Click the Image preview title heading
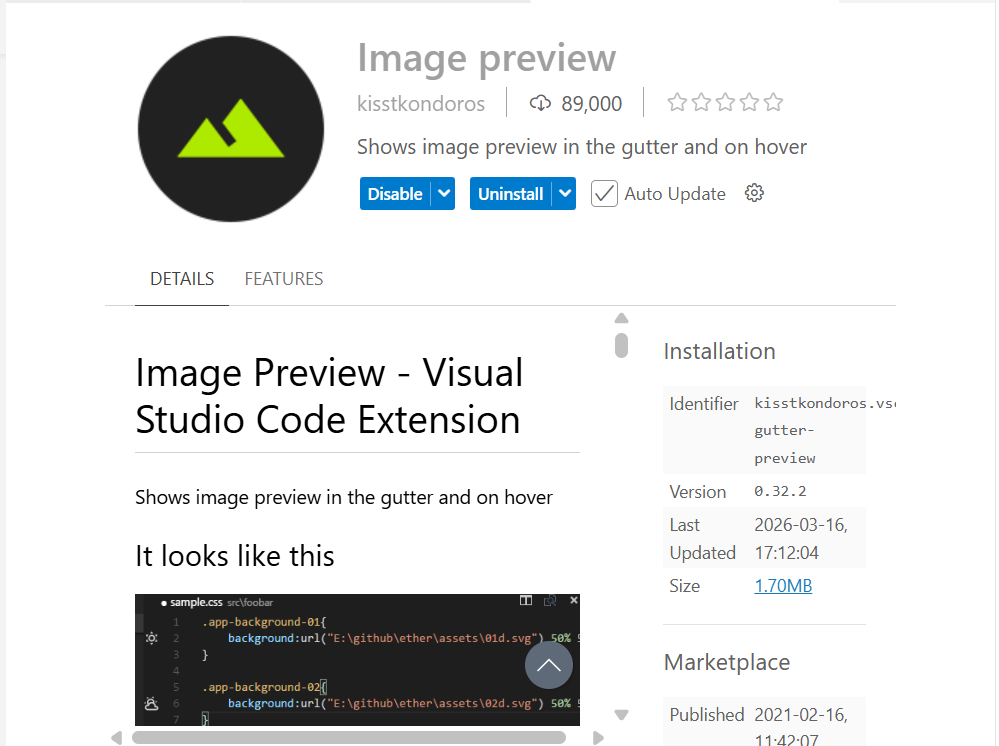Viewport: 999px width, 746px height. [x=487, y=58]
